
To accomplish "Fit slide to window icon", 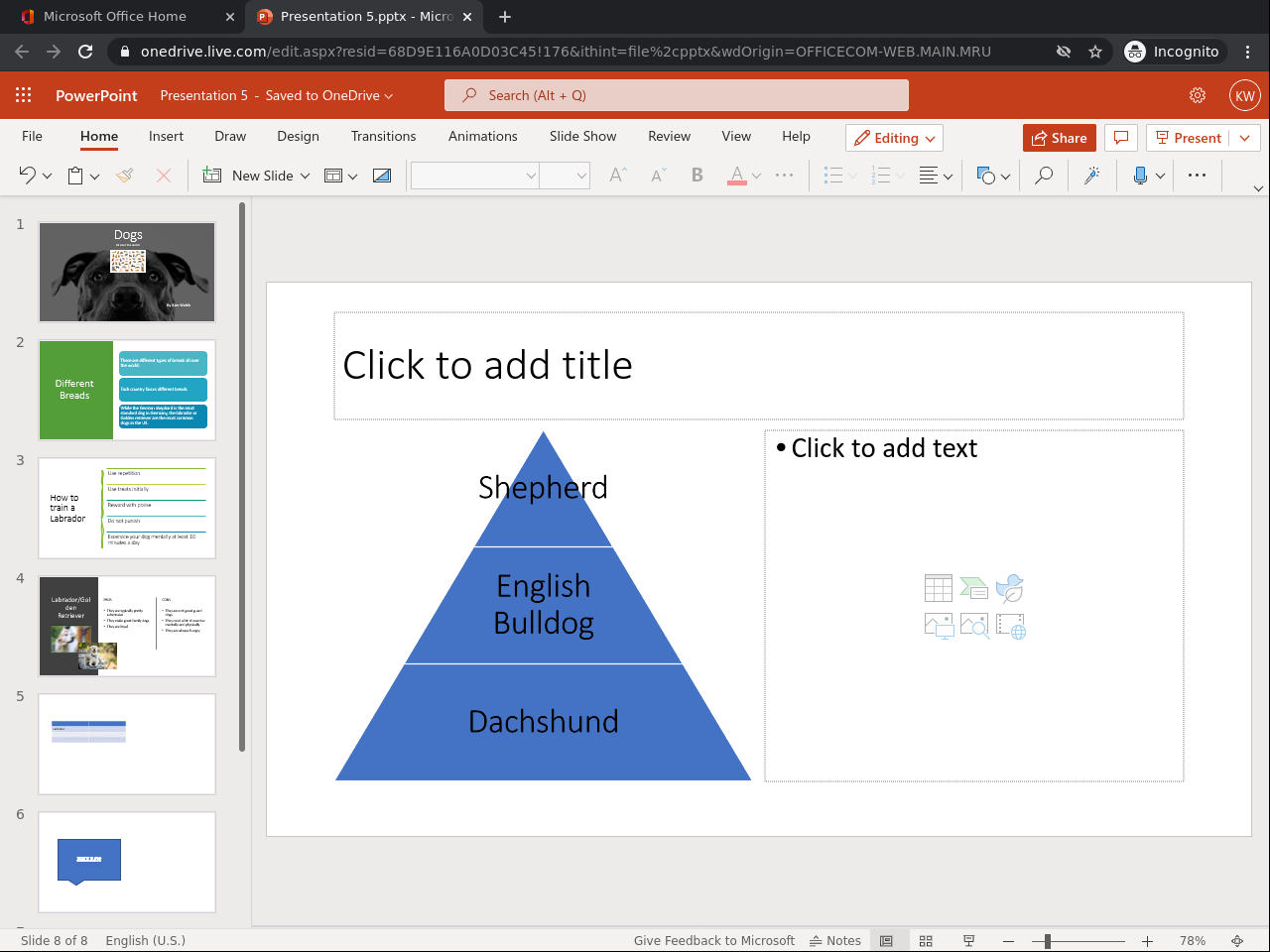I will [x=1237, y=941].
